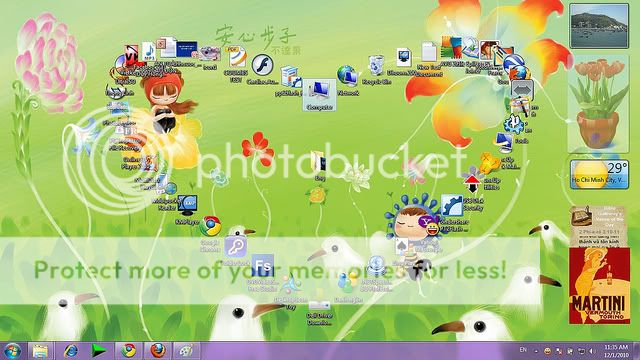Switch to Chrome on the taskbar
The width and height of the screenshot is (640, 360).
click(x=129, y=351)
